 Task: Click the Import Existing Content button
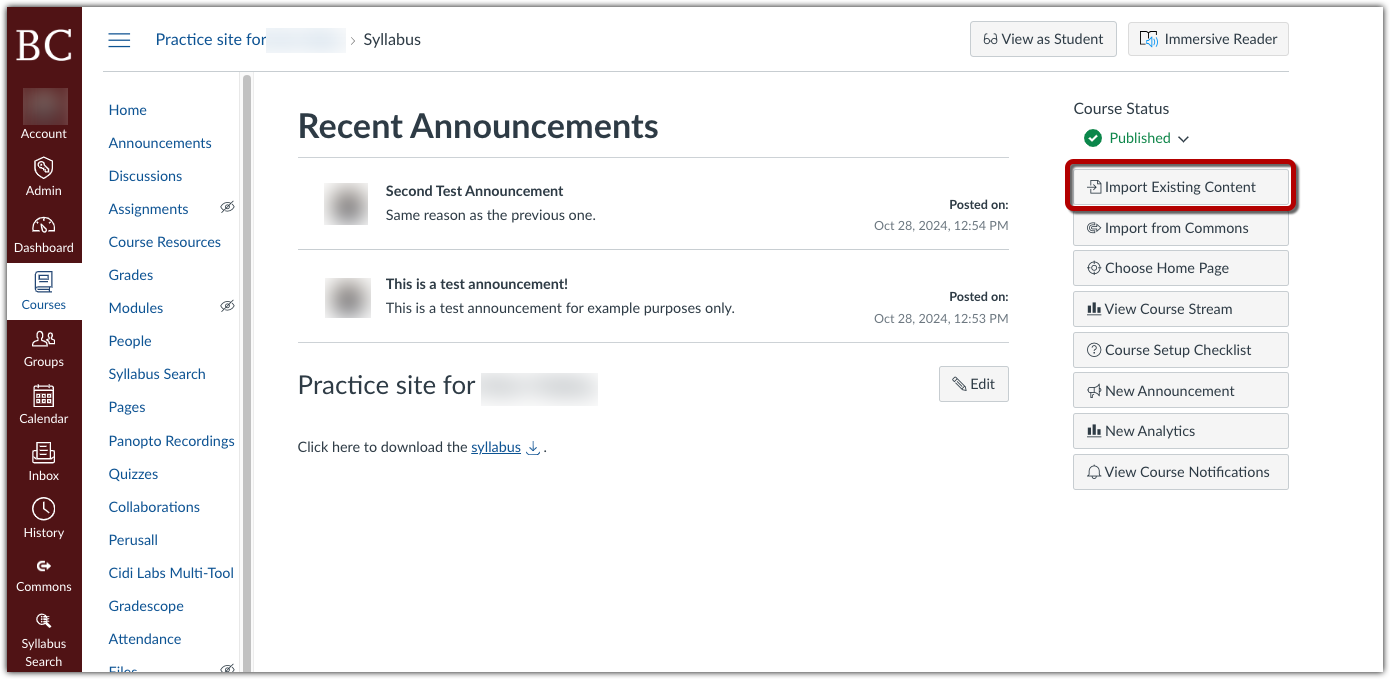(1180, 186)
